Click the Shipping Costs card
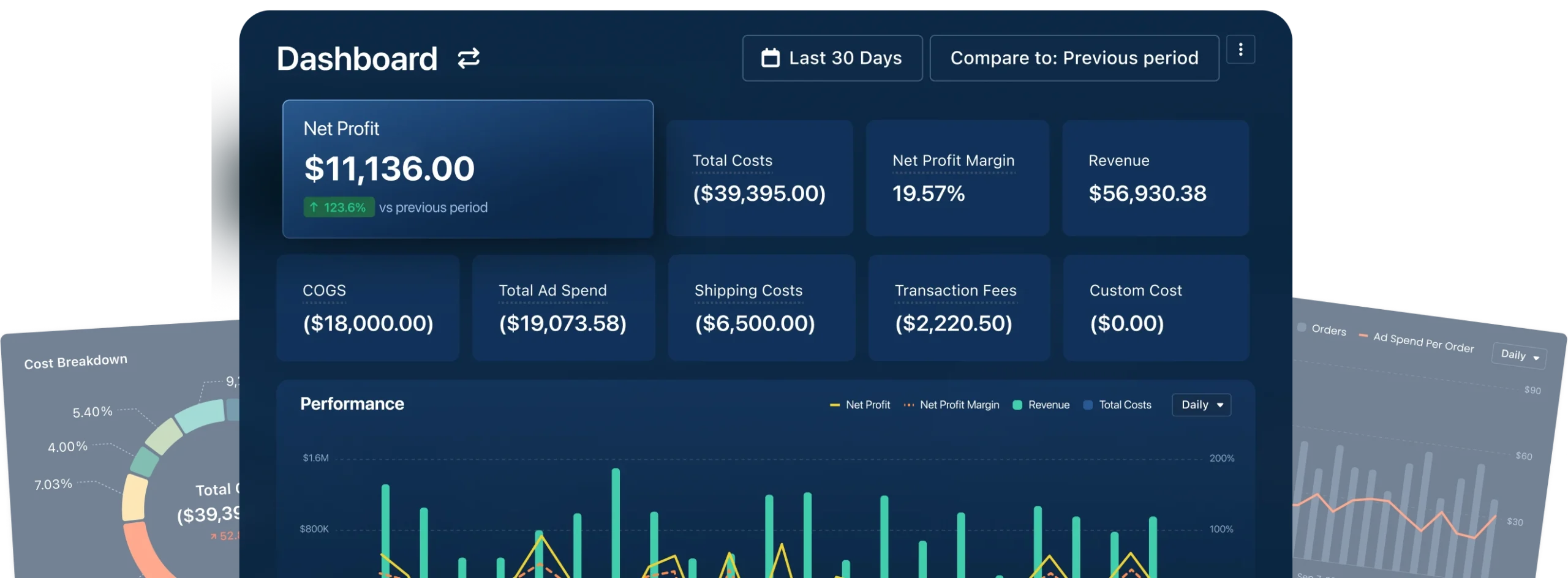The width and height of the screenshot is (1568, 578). coord(761,308)
